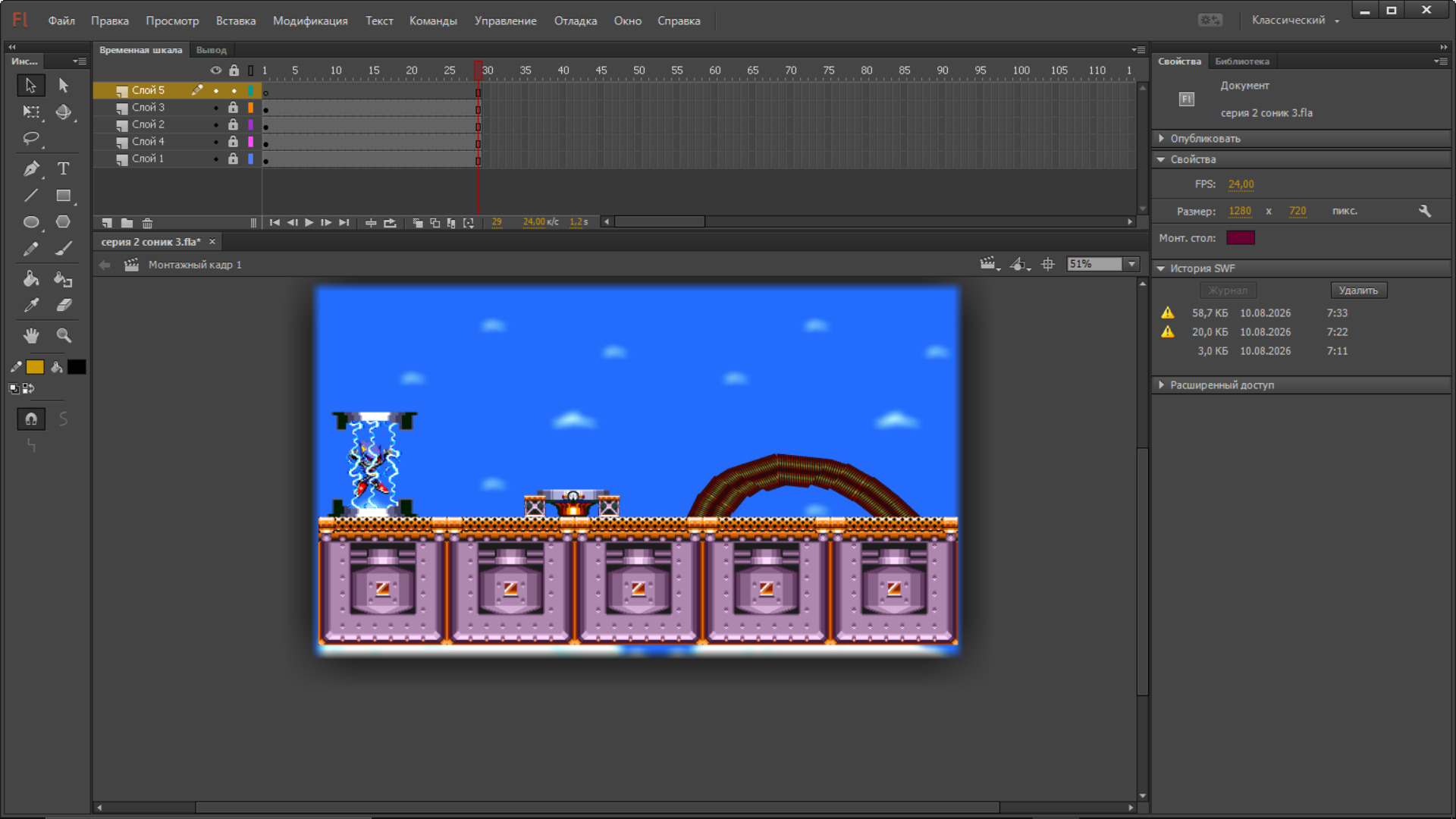Select the Ink Bottle tool

64,279
